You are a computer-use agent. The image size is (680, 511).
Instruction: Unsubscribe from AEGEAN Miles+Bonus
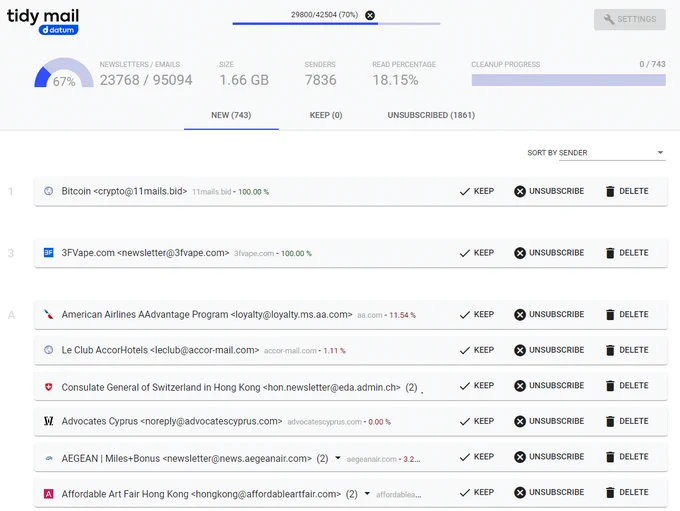click(x=549, y=457)
